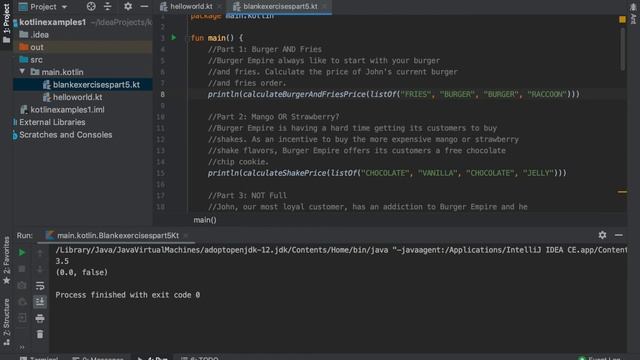Select the blankexercisespart5.kt editor tab
This screenshot has width=640, height=360.
[x=279, y=7]
